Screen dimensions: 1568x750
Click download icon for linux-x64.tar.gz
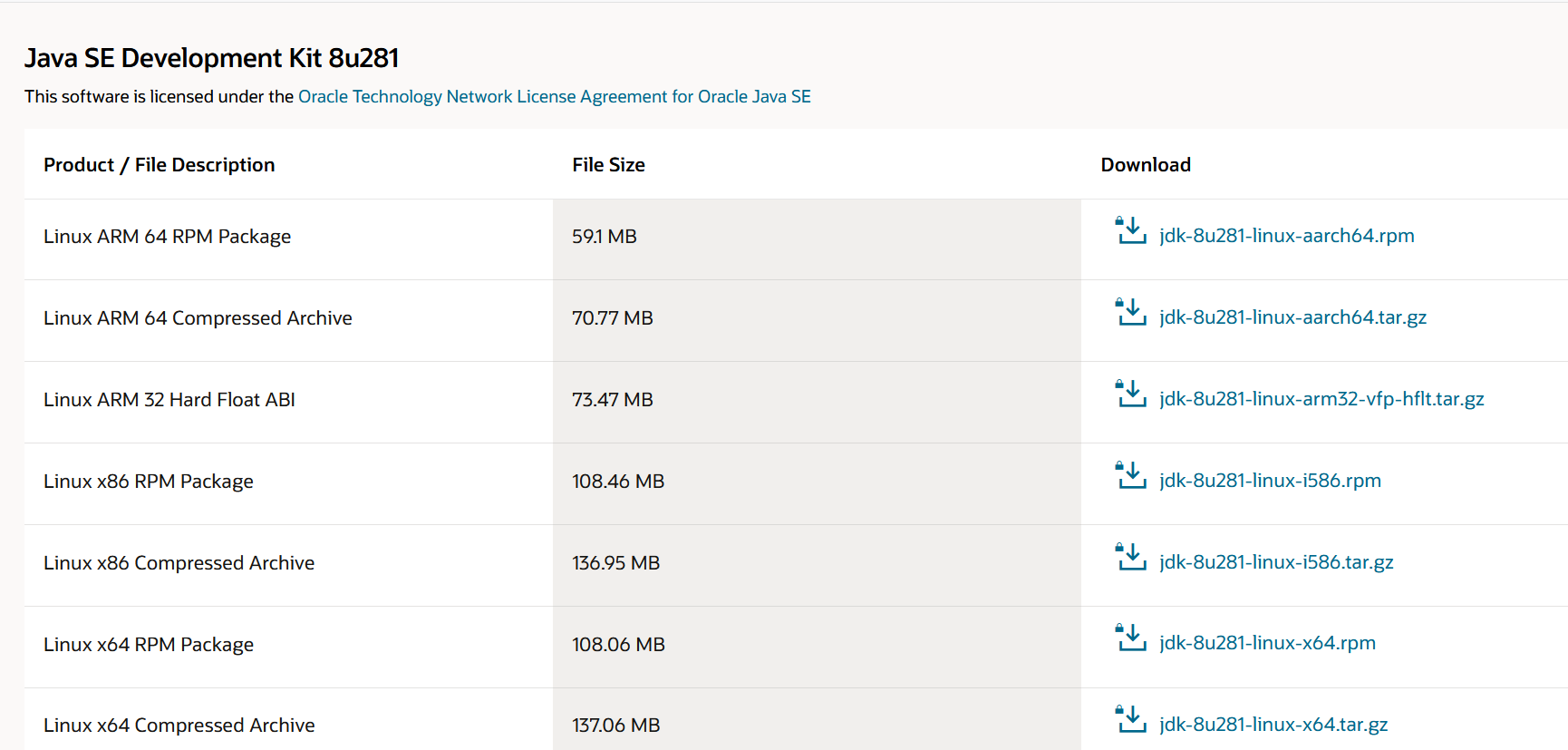[x=1130, y=719]
